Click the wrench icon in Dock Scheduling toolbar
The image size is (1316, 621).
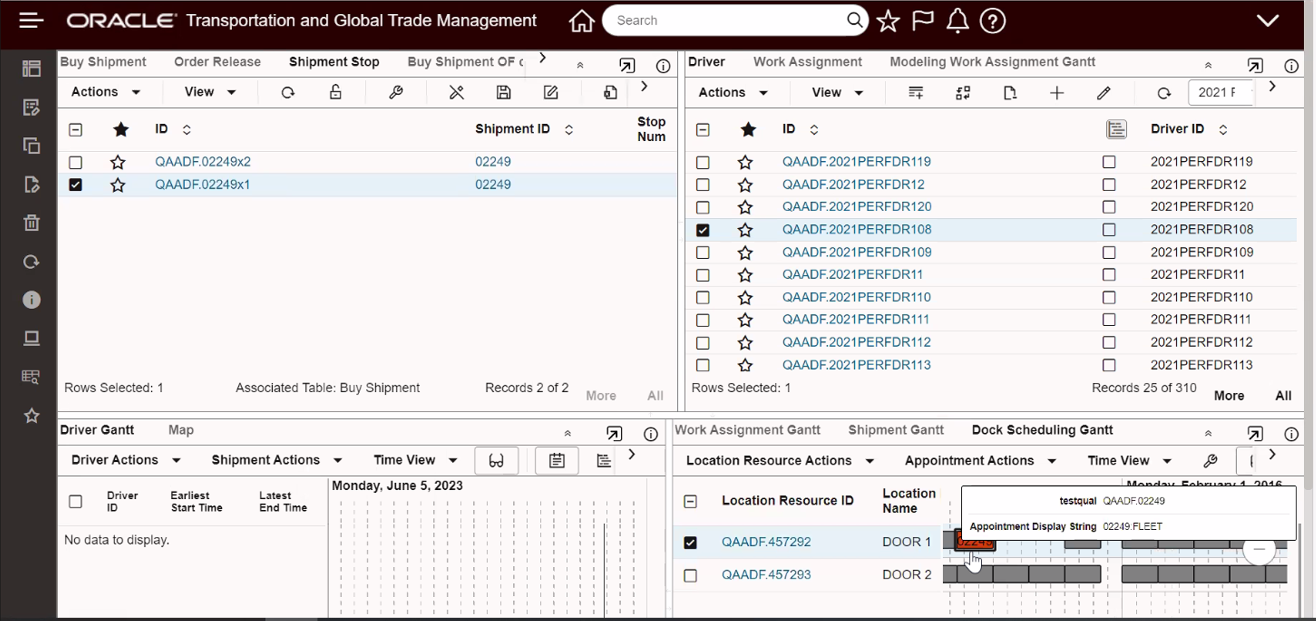point(1210,461)
